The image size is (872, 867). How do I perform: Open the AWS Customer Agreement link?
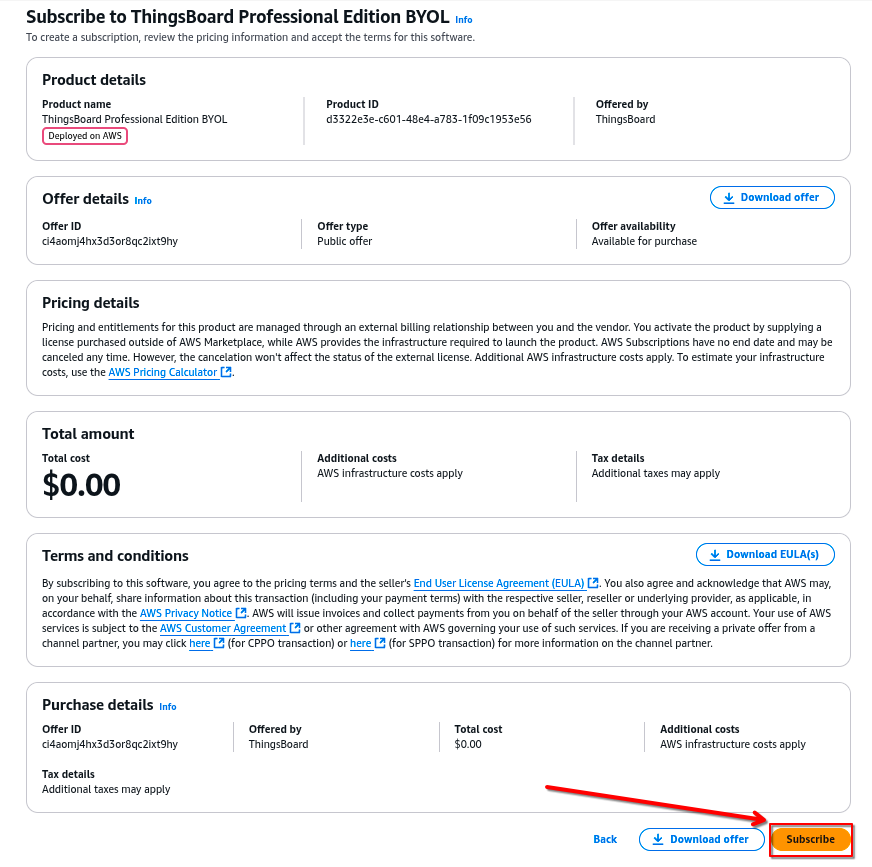223,628
